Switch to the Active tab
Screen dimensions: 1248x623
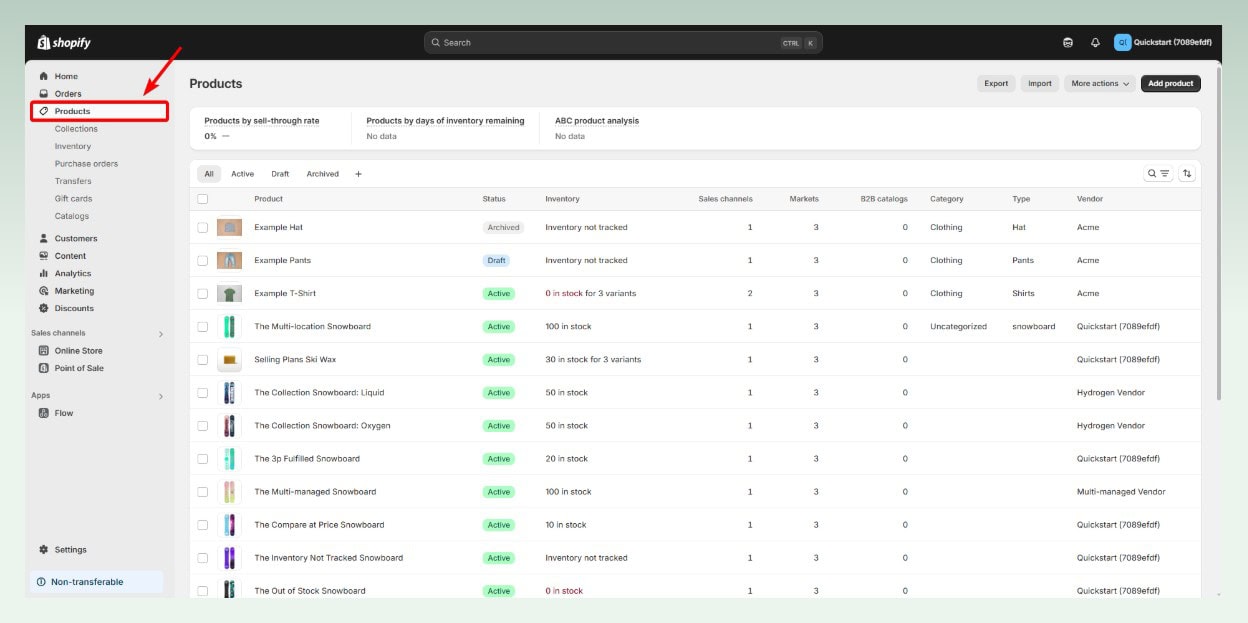click(x=243, y=174)
